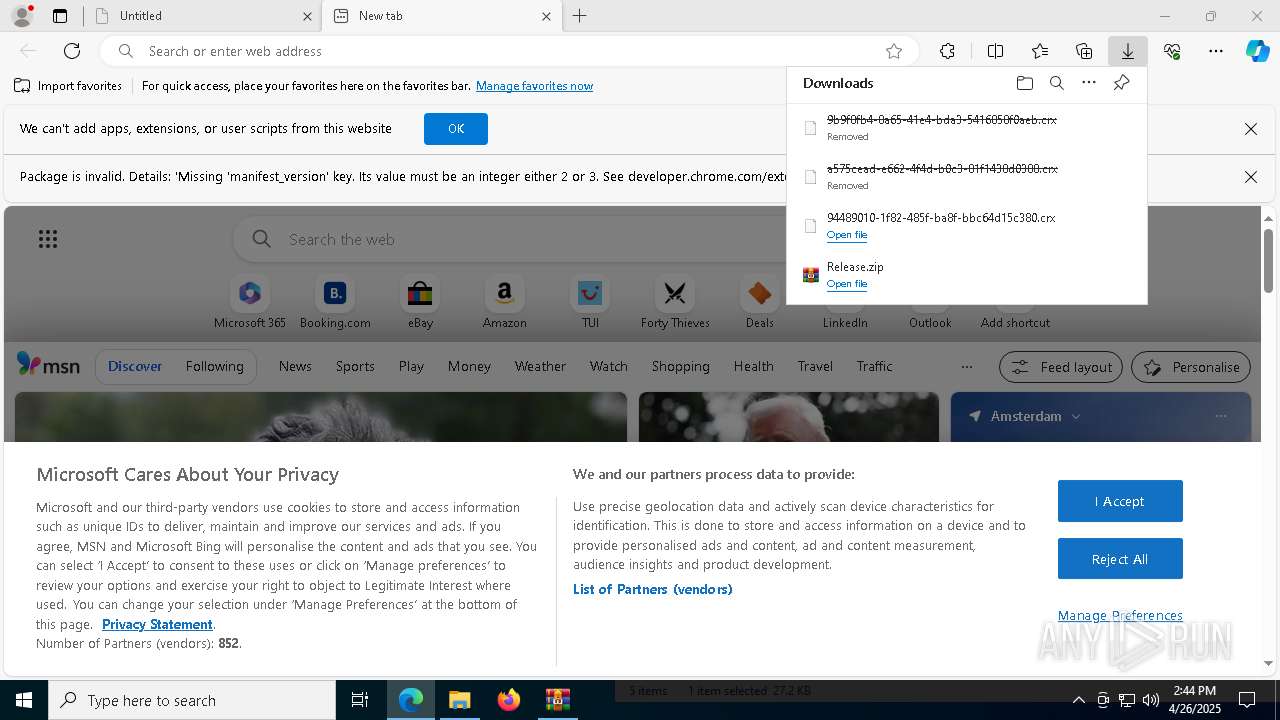Image resolution: width=1280 pixels, height=720 pixels.
Task: Refresh the page with reload icon
Action: (x=72, y=51)
